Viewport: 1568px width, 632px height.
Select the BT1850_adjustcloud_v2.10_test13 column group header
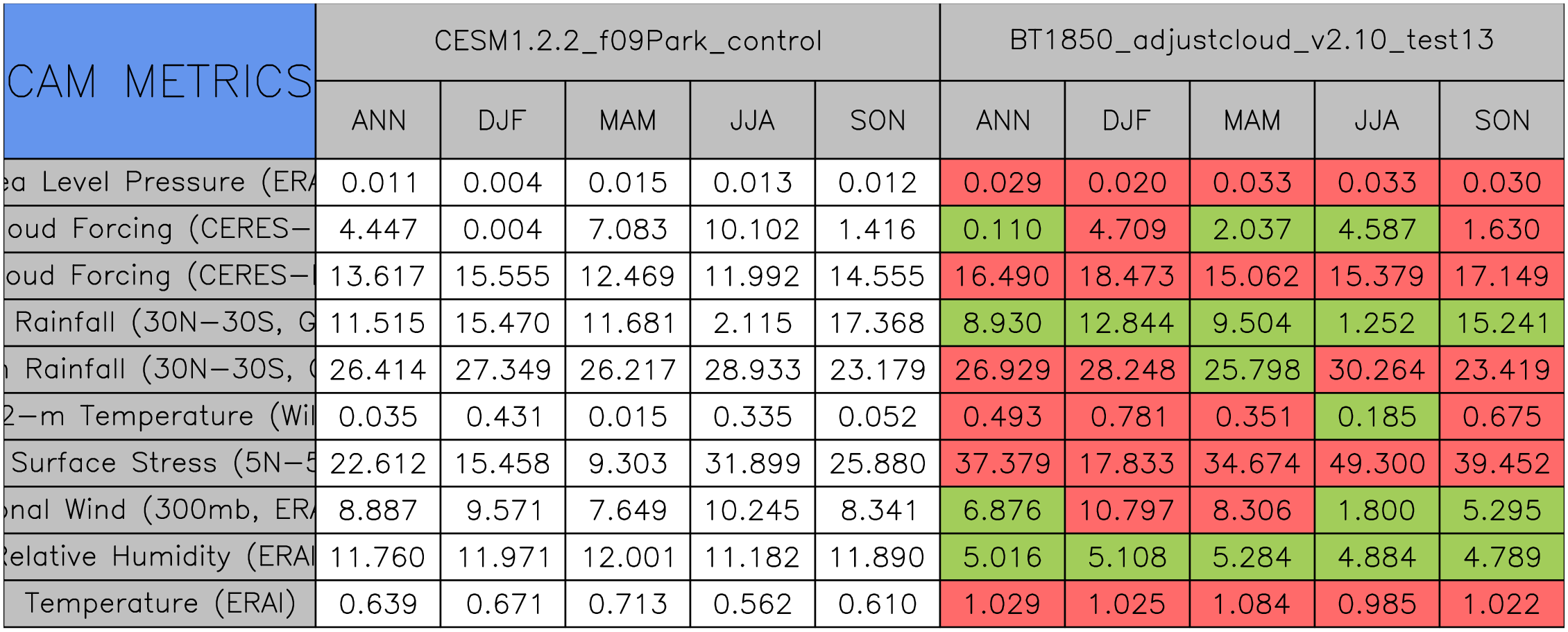click(x=1252, y=42)
